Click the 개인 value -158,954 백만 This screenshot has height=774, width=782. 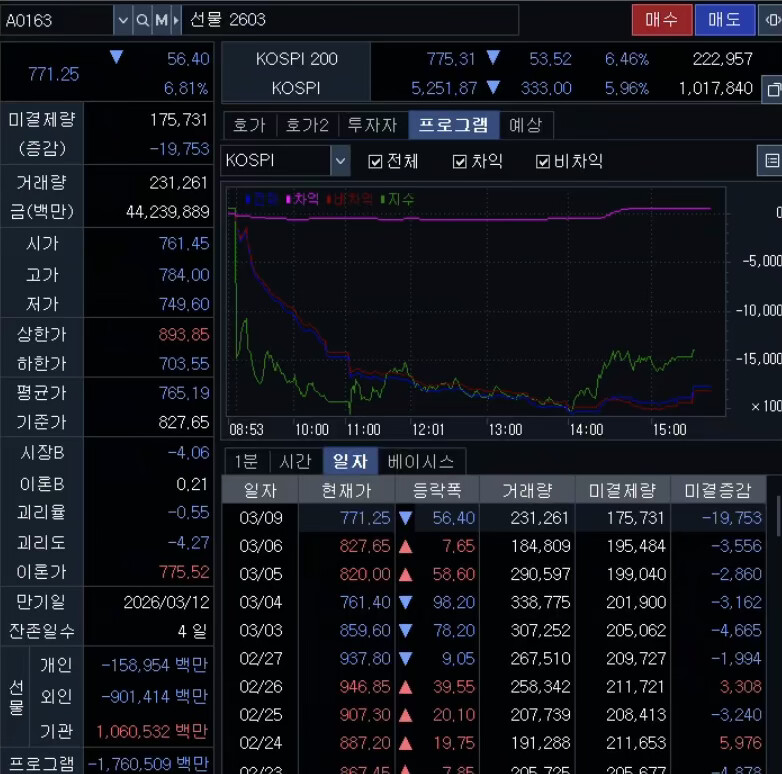coord(154,665)
